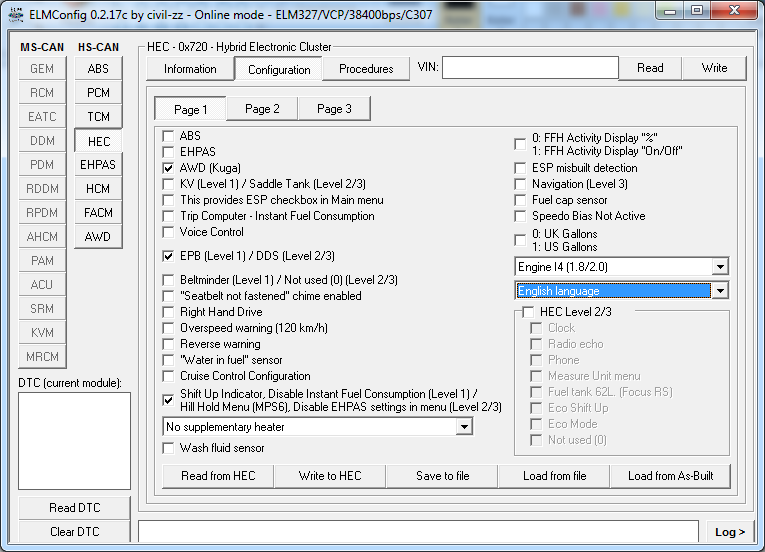This screenshot has height=552, width=765.
Task: Select the PCM module button
Action: tap(98, 93)
